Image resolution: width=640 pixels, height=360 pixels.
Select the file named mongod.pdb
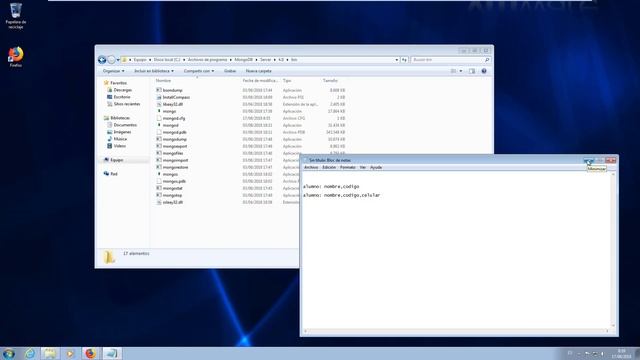[174, 132]
